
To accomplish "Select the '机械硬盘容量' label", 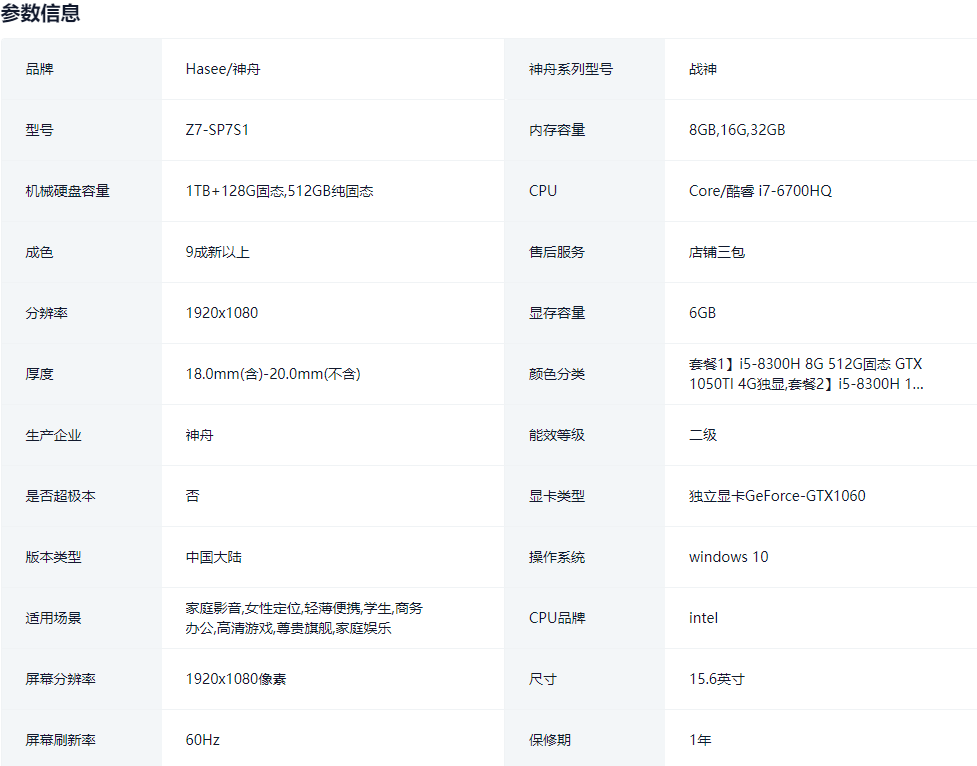I will (x=67, y=191).
